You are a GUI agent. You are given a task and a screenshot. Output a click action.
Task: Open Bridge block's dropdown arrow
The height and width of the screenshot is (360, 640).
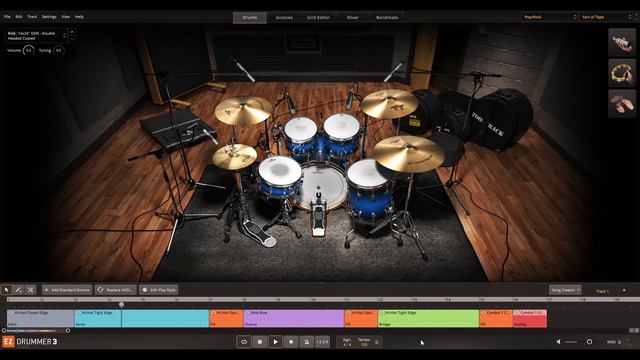382,313
